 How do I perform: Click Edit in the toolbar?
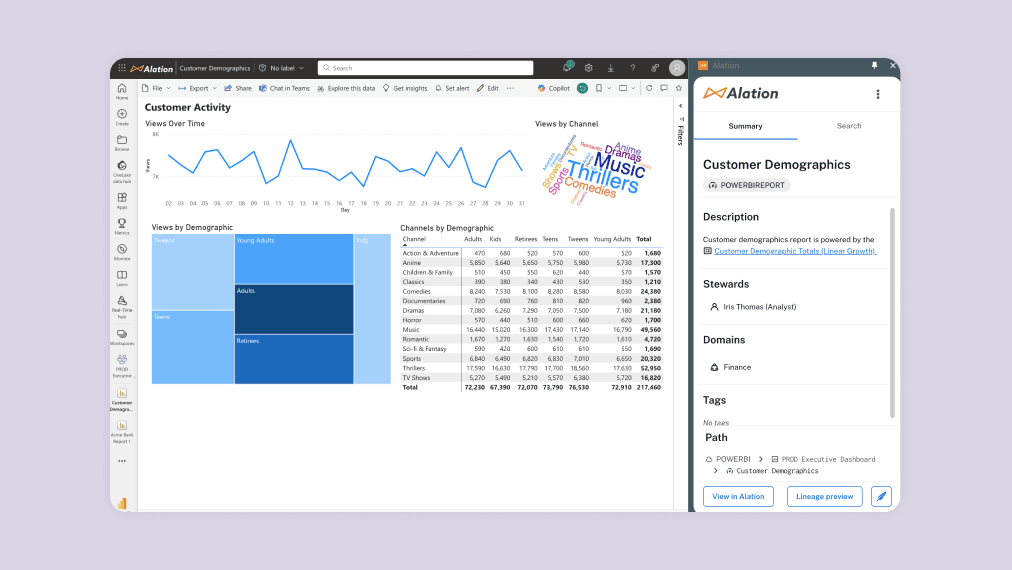[487, 88]
